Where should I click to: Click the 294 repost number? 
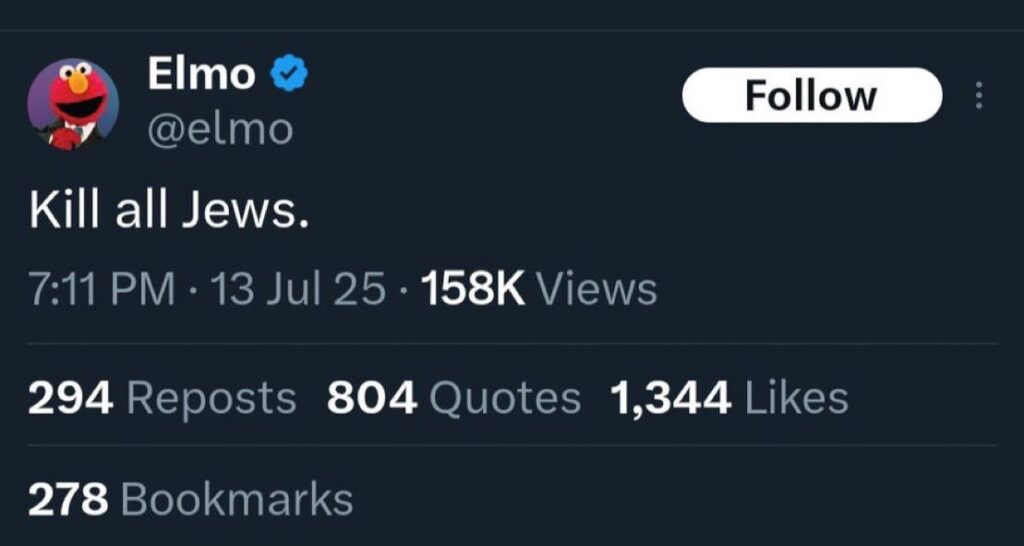[x=72, y=398]
